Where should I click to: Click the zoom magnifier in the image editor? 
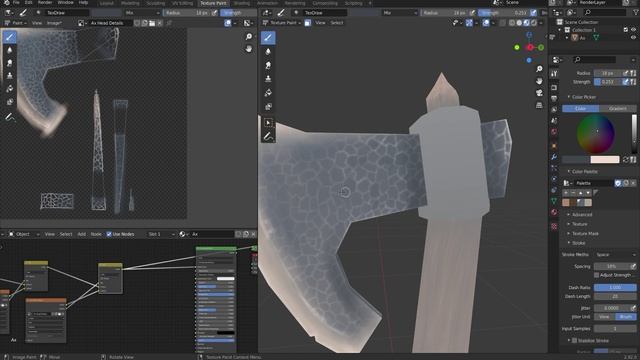coord(249,37)
